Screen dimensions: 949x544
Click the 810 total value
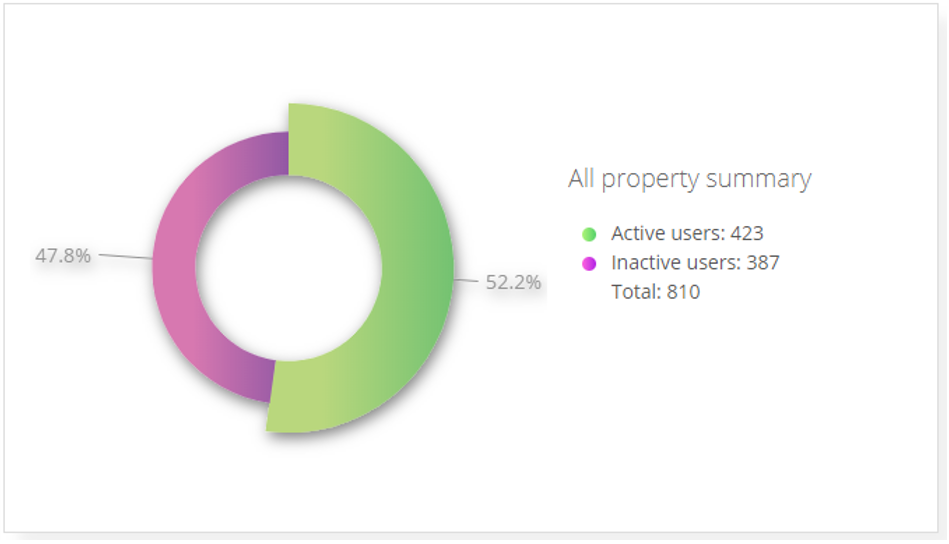(x=683, y=292)
